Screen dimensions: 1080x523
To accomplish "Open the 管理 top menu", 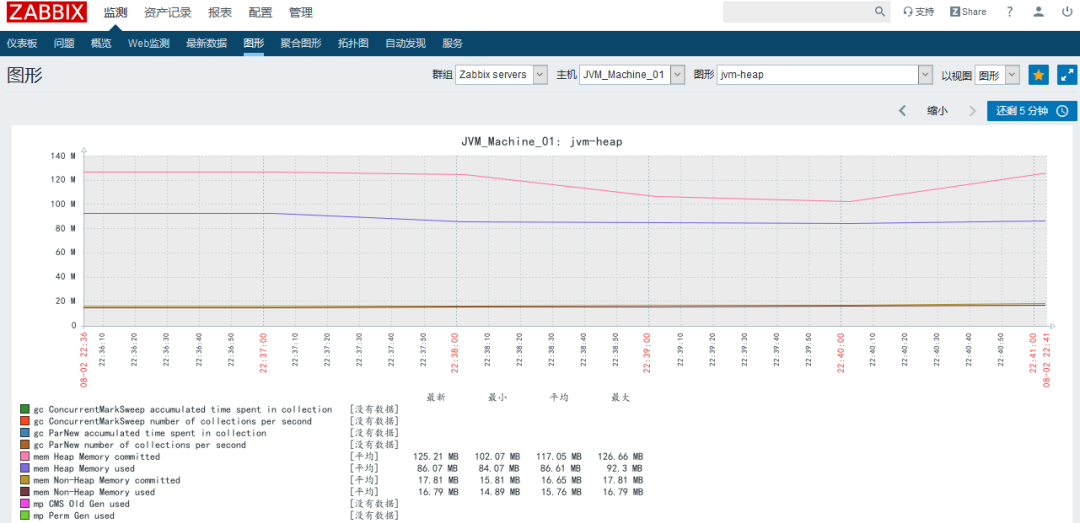I will [x=301, y=12].
